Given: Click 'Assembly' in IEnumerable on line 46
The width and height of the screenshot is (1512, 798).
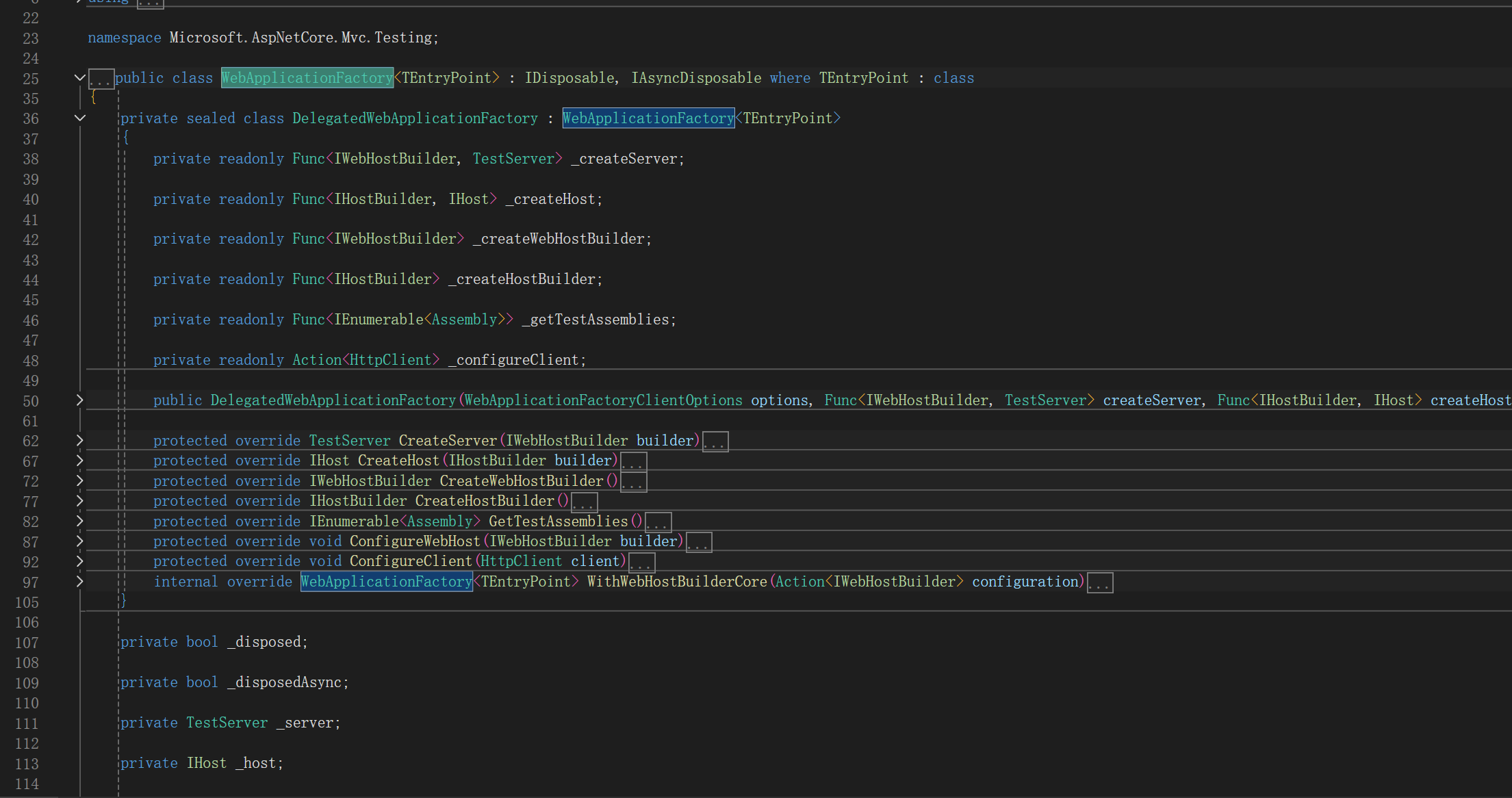Looking at the screenshot, I should click(x=465, y=320).
